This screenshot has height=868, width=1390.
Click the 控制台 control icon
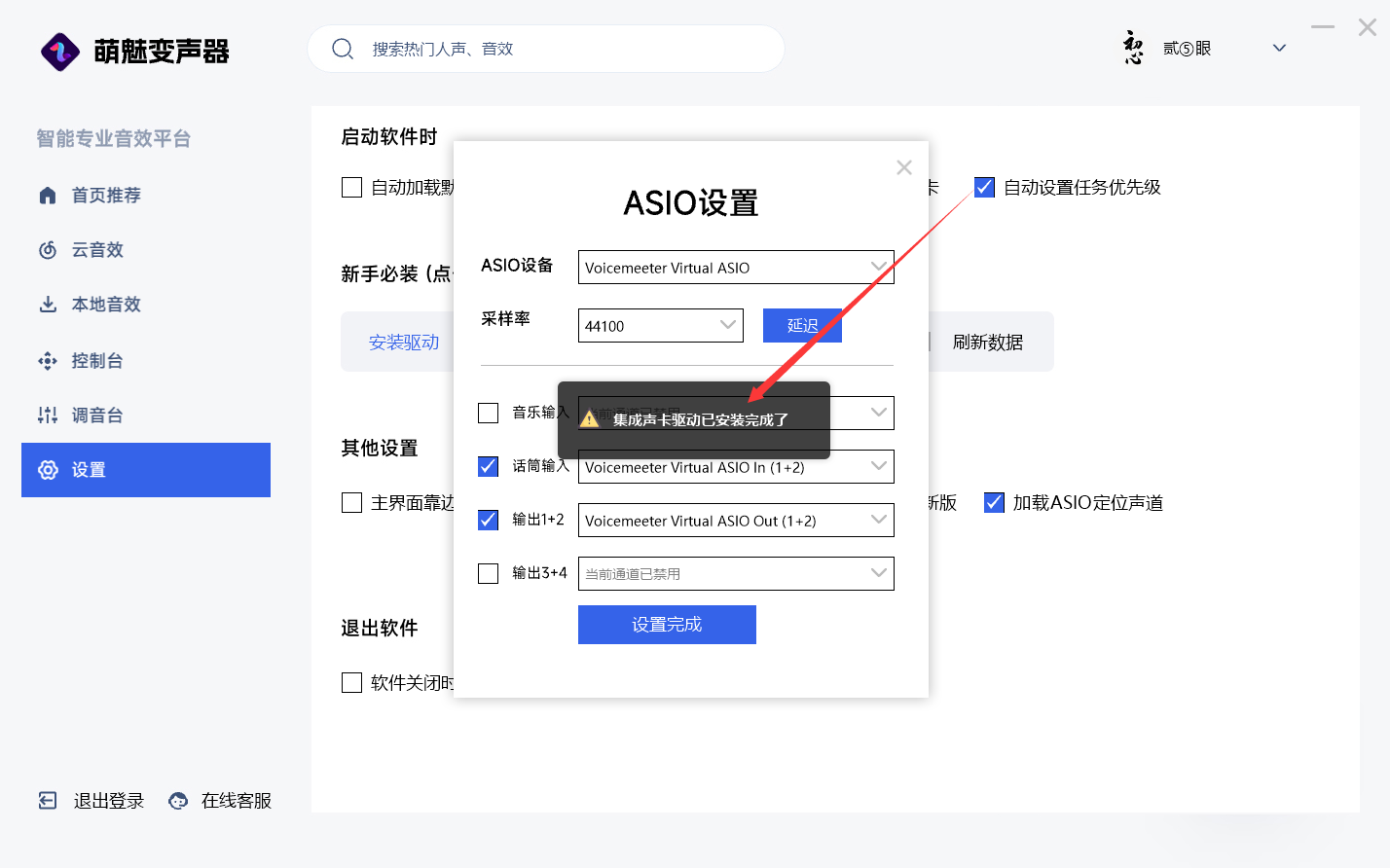pyautogui.click(x=48, y=361)
